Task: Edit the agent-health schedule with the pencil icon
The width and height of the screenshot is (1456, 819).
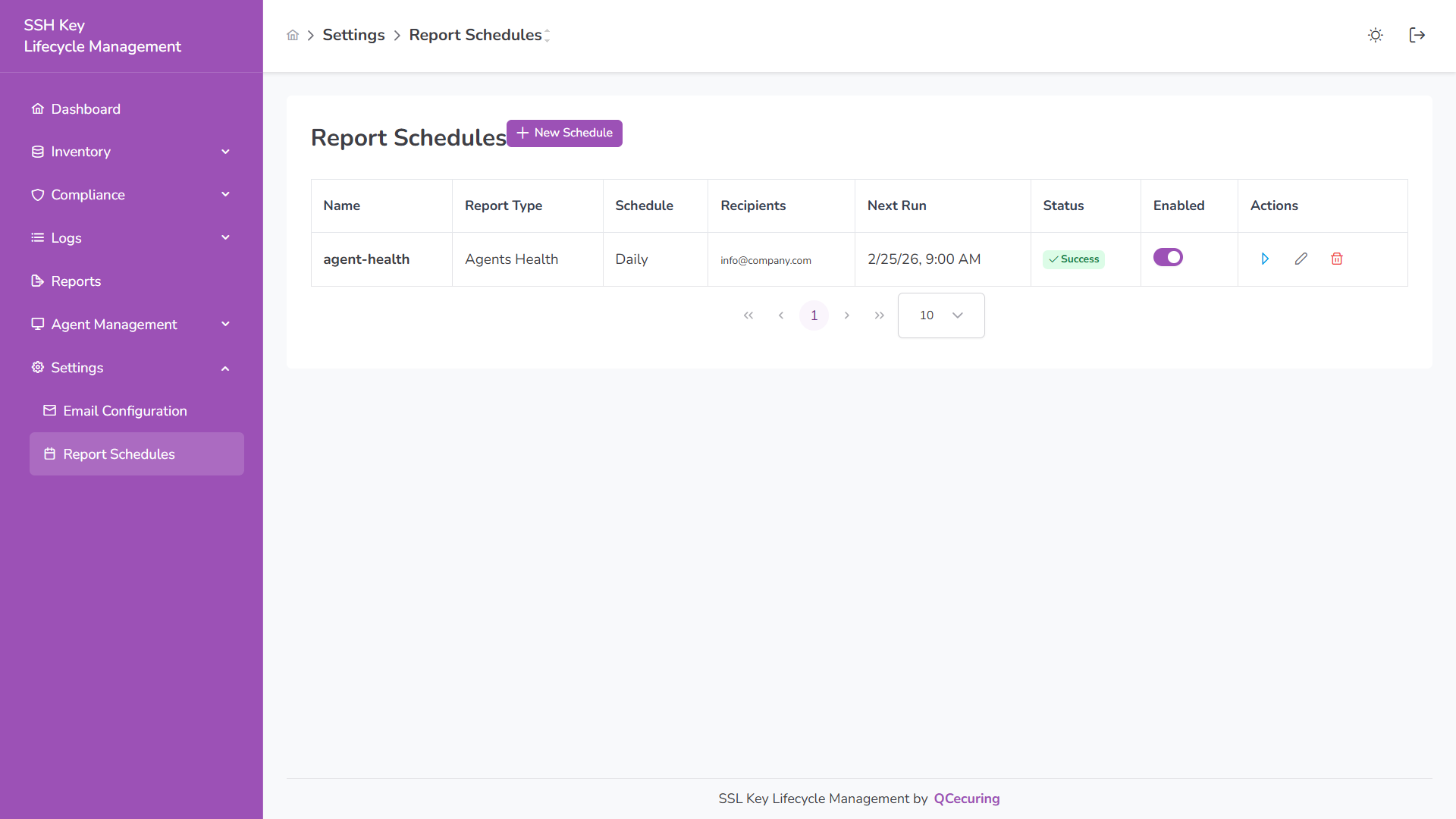Action: tap(1301, 259)
